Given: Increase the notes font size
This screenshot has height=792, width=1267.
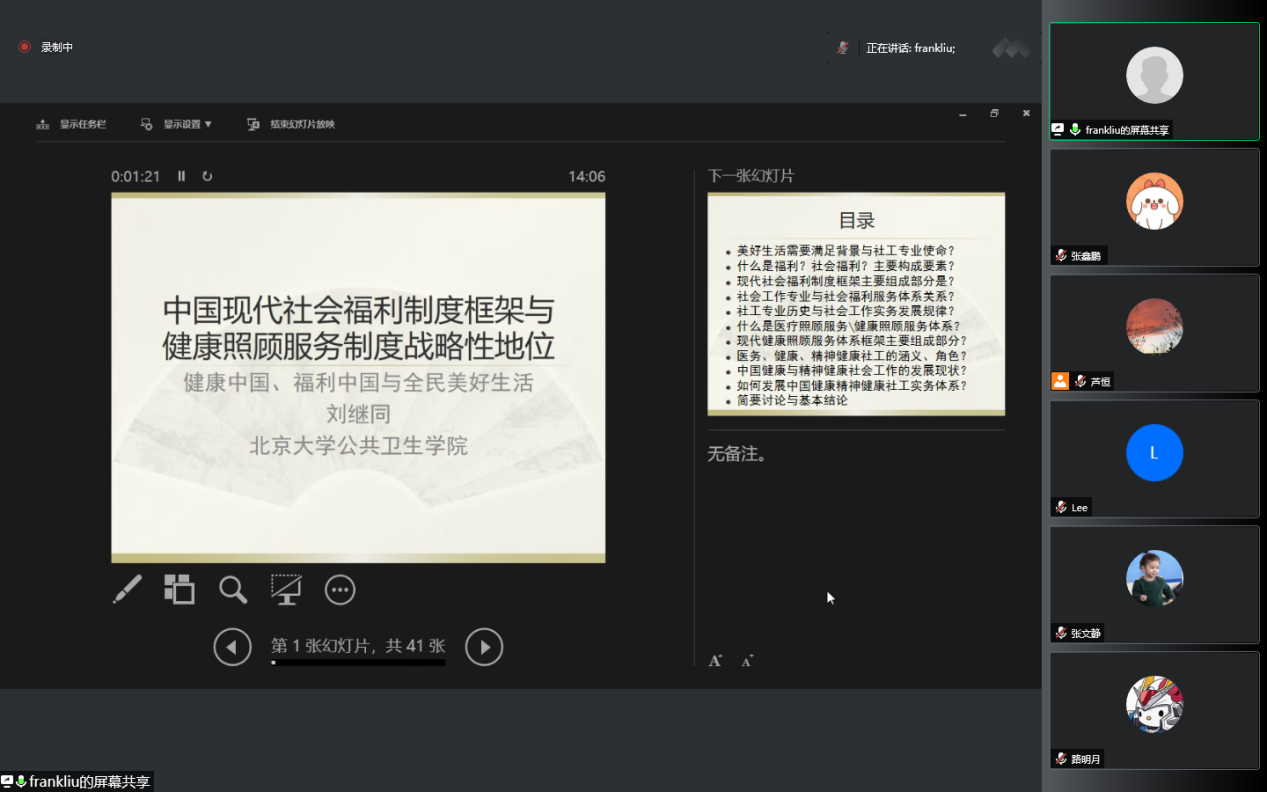Looking at the screenshot, I should coord(715,660).
